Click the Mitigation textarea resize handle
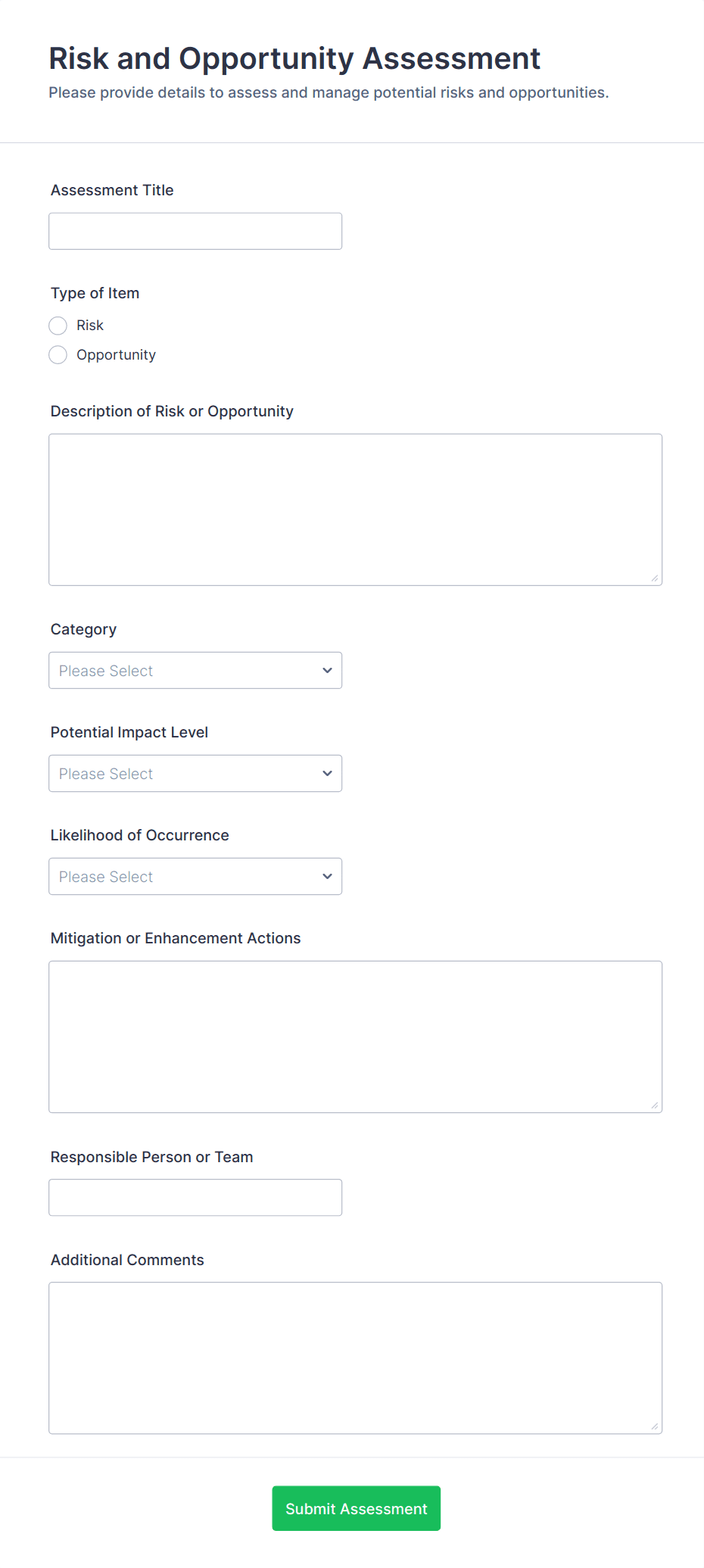The height and width of the screenshot is (1568, 704). pyautogui.click(x=655, y=1105)
